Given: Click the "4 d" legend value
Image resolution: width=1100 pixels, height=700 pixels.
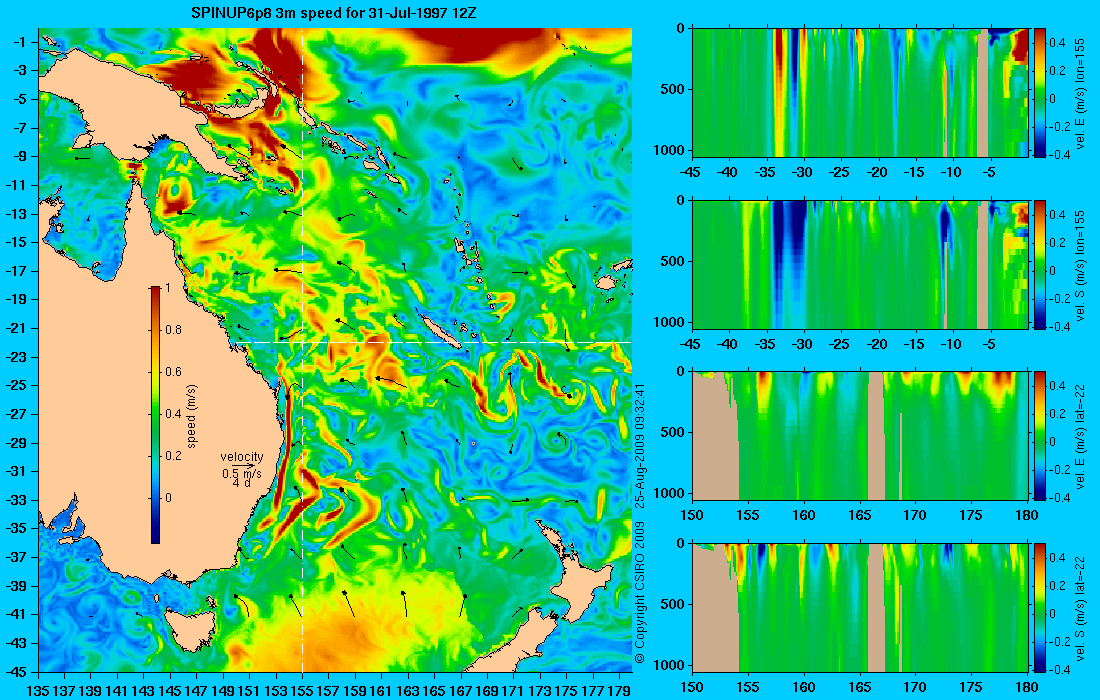Looking at the screenshot, I should point(241,483).
